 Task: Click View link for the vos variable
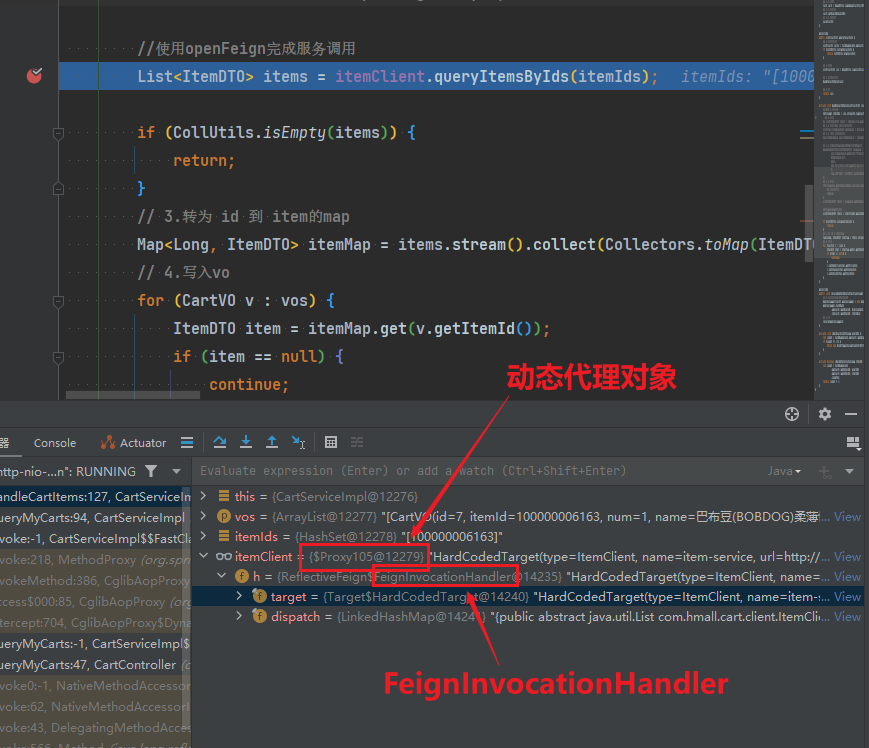pos(847,517)
